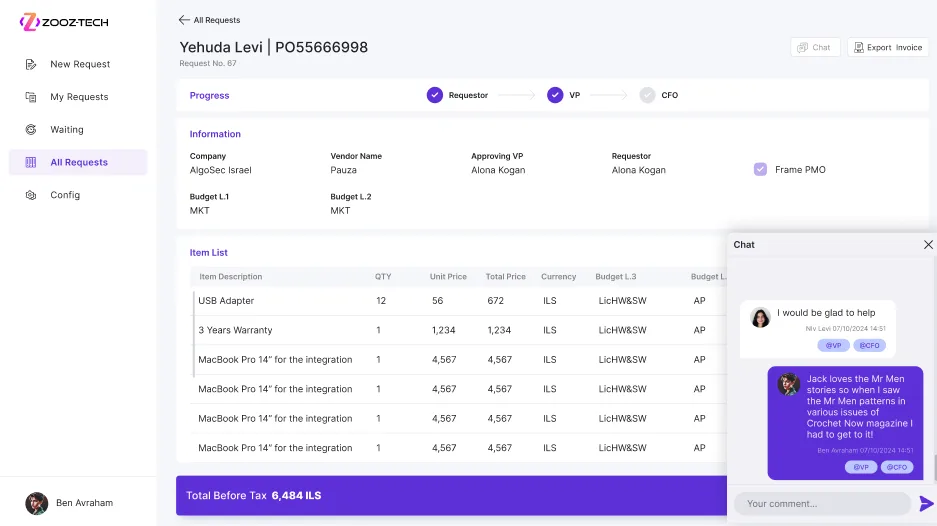Click Approving VP value Alona Kogan
This screenshot has height=526, width=937.
[498, 170]
